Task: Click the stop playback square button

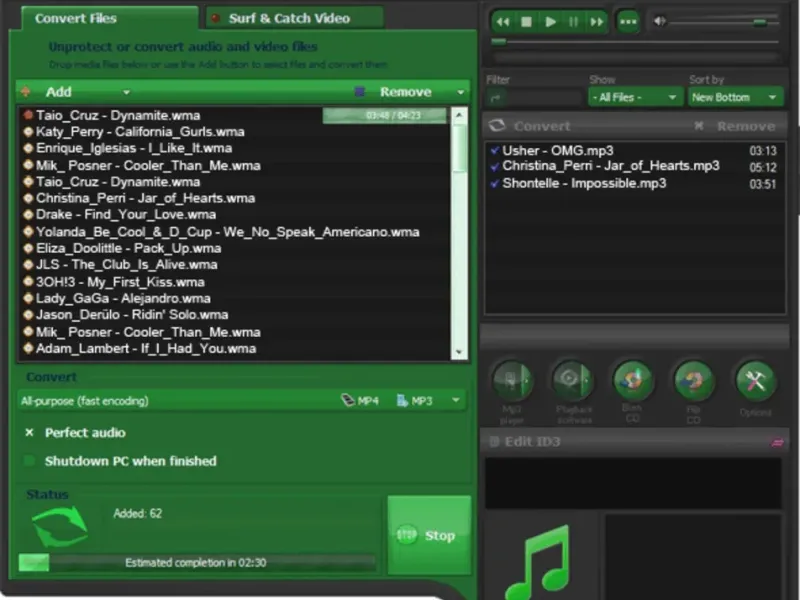Action: pos(526,22)
